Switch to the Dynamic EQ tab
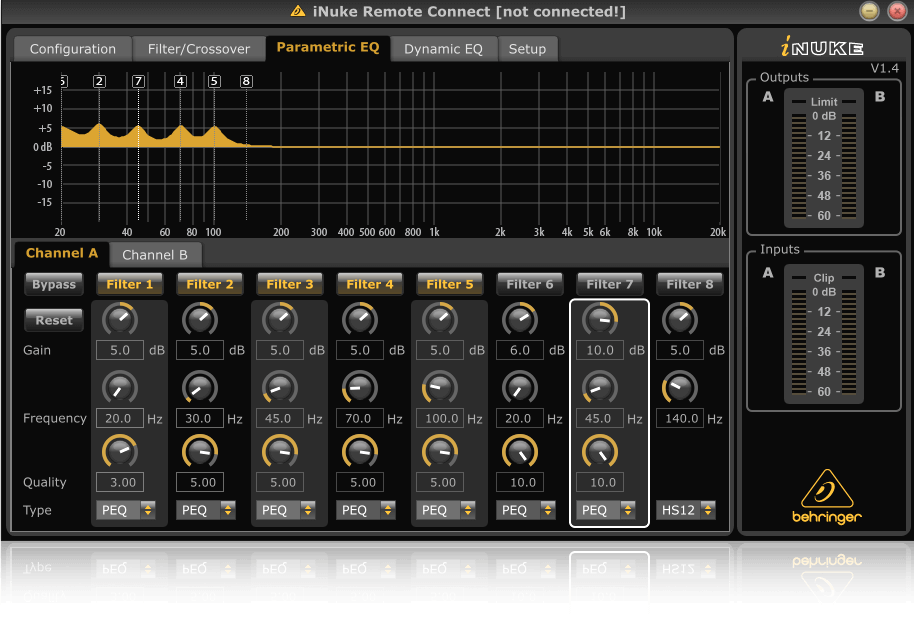914x621 pixels. coord(443,49)
